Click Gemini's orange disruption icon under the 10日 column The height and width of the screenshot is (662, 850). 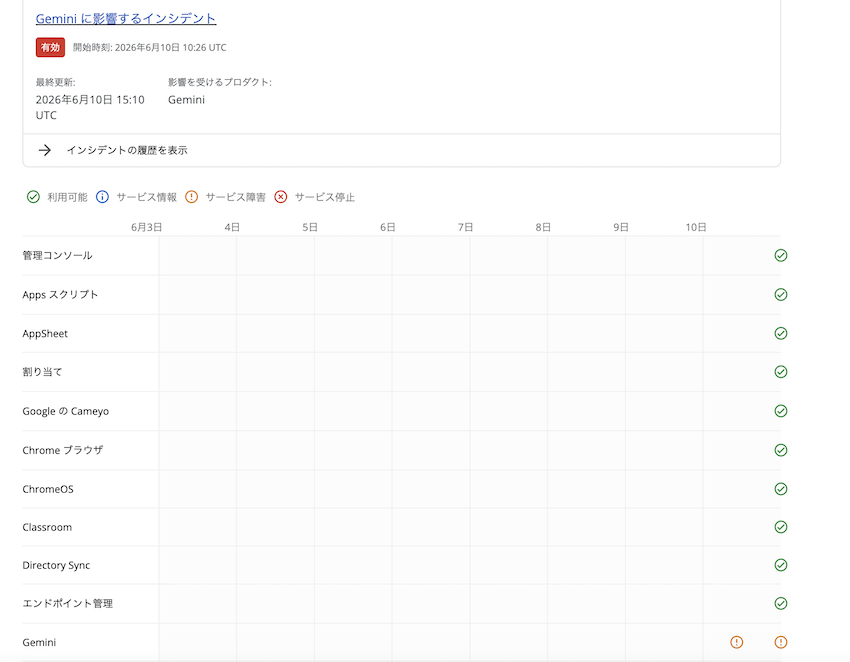[737, 642]
